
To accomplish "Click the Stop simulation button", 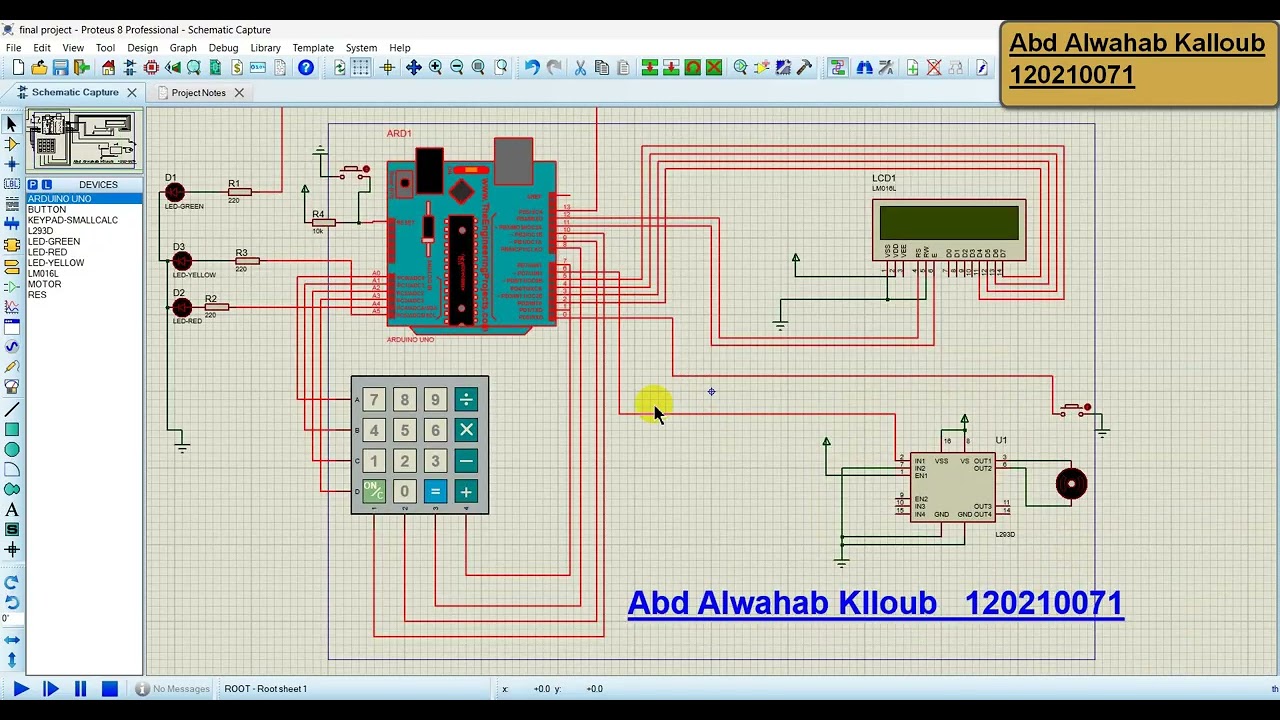I will pyautogui.click(x=110, y=689).
